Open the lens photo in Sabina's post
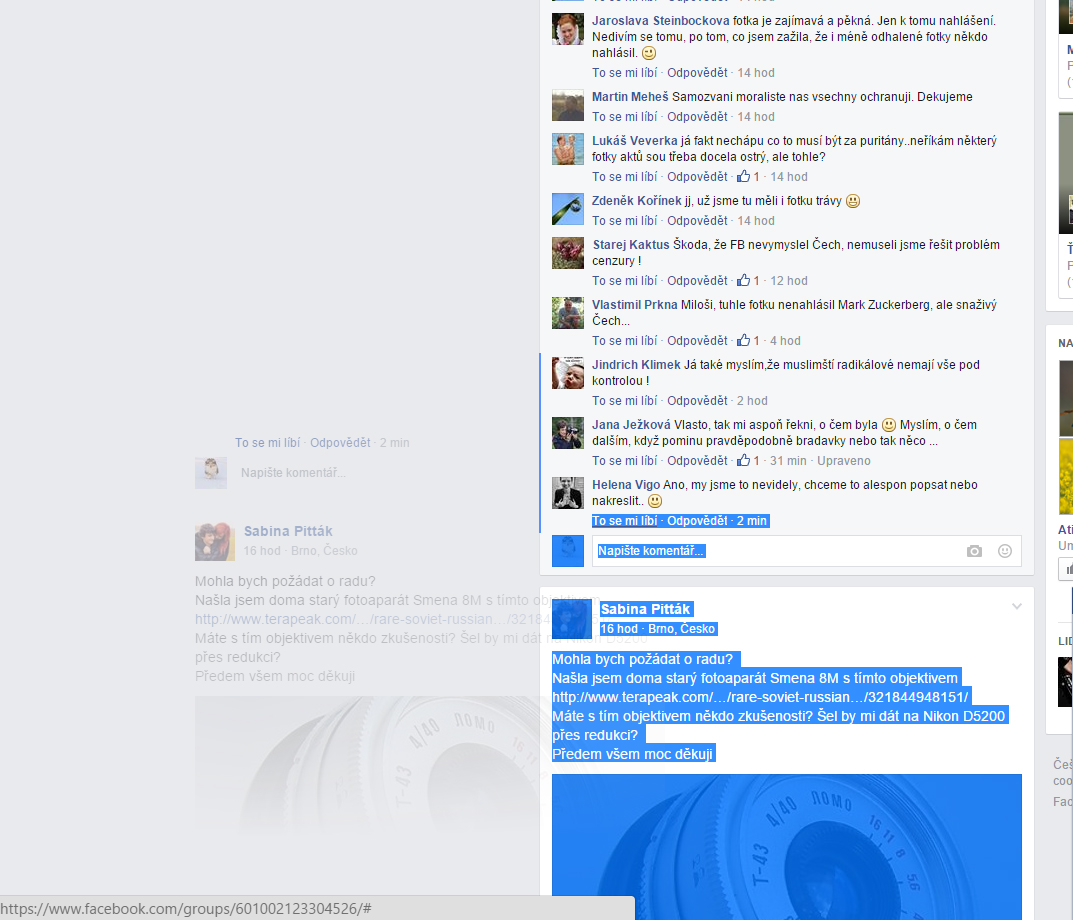This screenshot has height=920, width=1073. [x=787, y=847]
